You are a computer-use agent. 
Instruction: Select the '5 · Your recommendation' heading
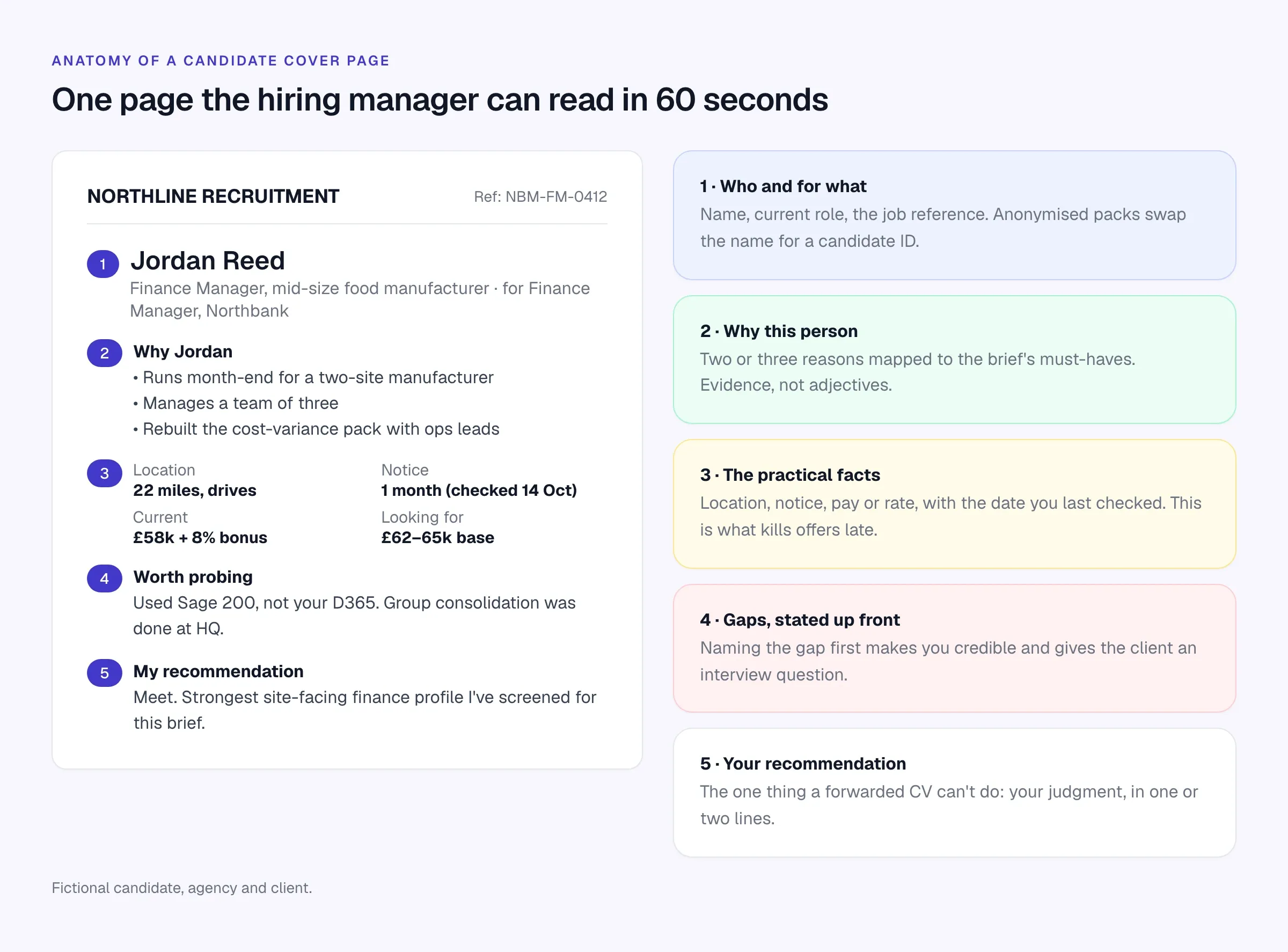point(803,764)
